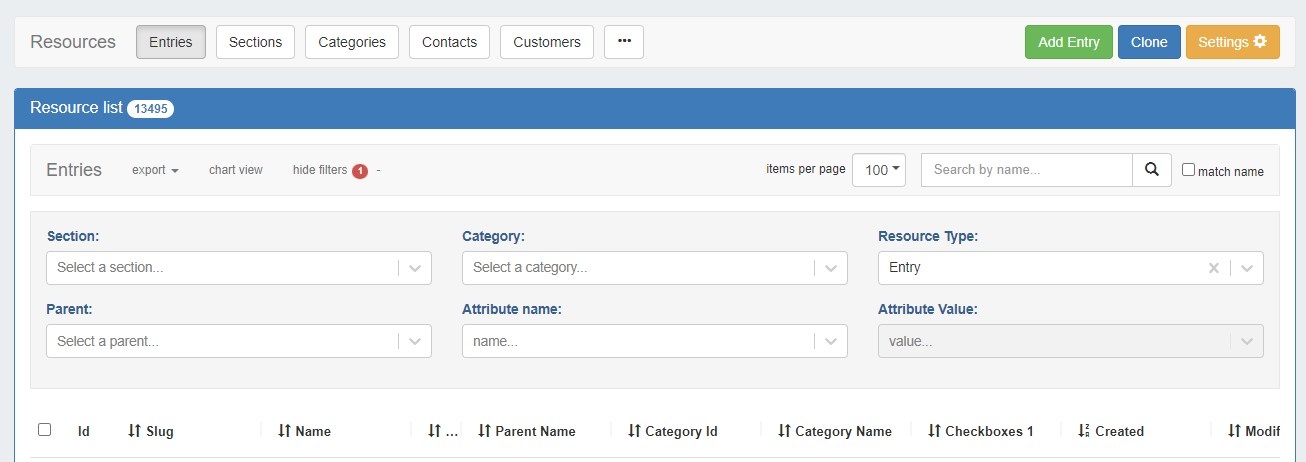Click the magnifying glass search icon
The height and width of the screenshot is (462, 1306).
1151,170
